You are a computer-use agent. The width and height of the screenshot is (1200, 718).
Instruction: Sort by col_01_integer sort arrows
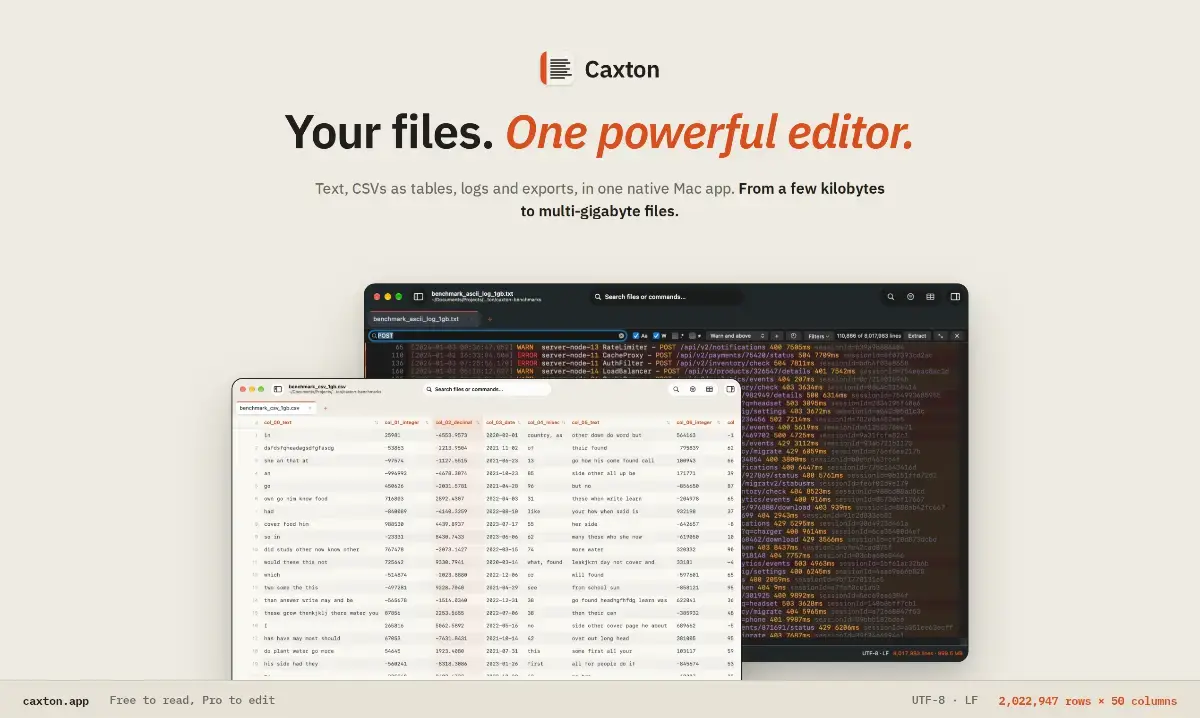pyautogui.click(x=426, y=422)
